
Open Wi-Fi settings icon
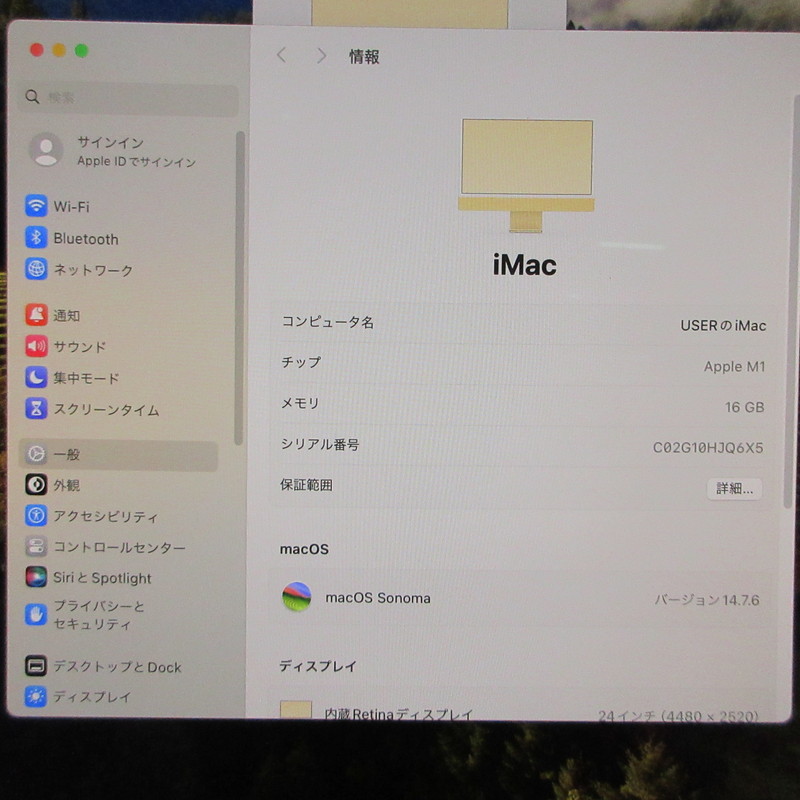point(36,206)
